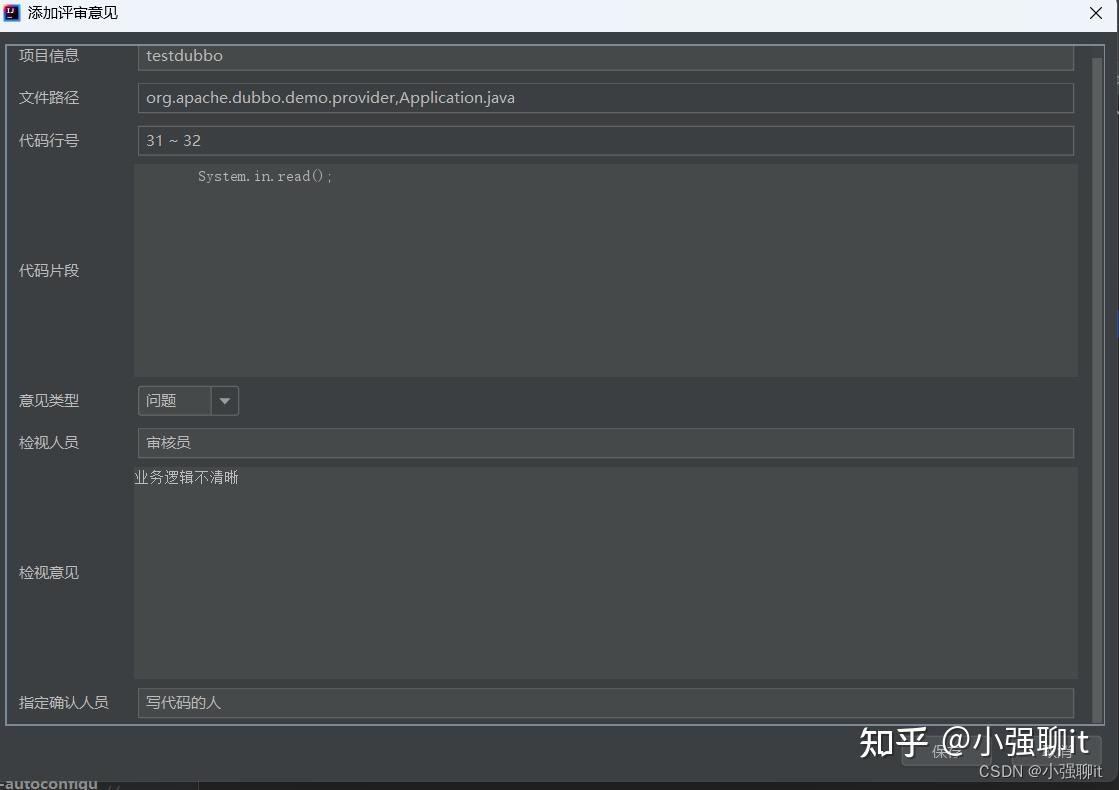
Task: Click the 指定确认人员 field showing 写代码的人
Action: click(x=604, y=702)
